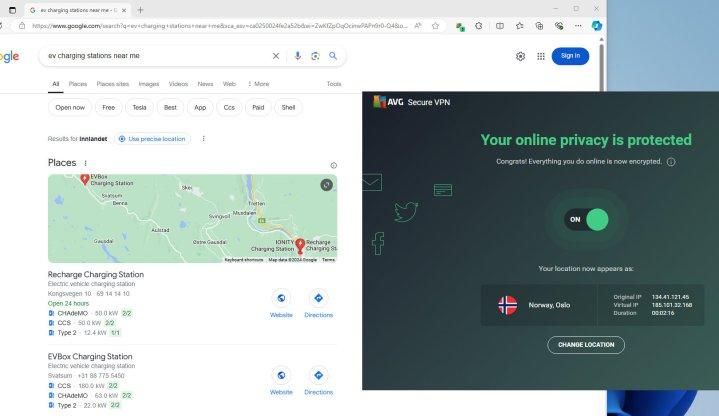Screen dimensions: 719x416
Task: Click the search text input field
Action: [x=156, y=56]
